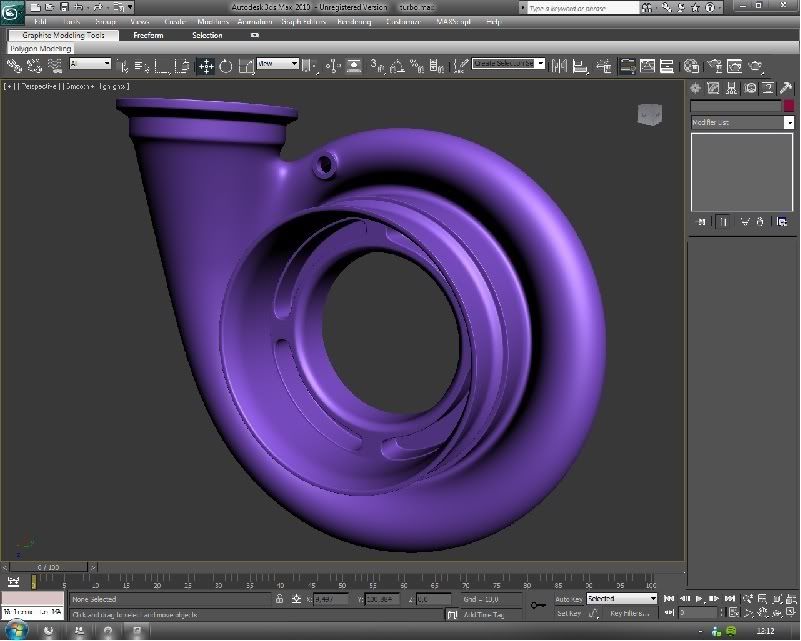Open the Material Editor

click(691, 66)
